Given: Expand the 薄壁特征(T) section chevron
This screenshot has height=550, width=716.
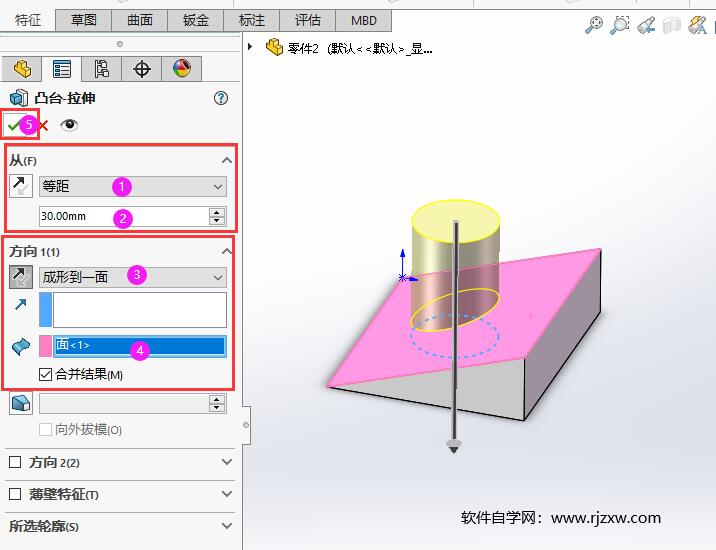Looking at the screenshot, I should [x=226, y=494].
